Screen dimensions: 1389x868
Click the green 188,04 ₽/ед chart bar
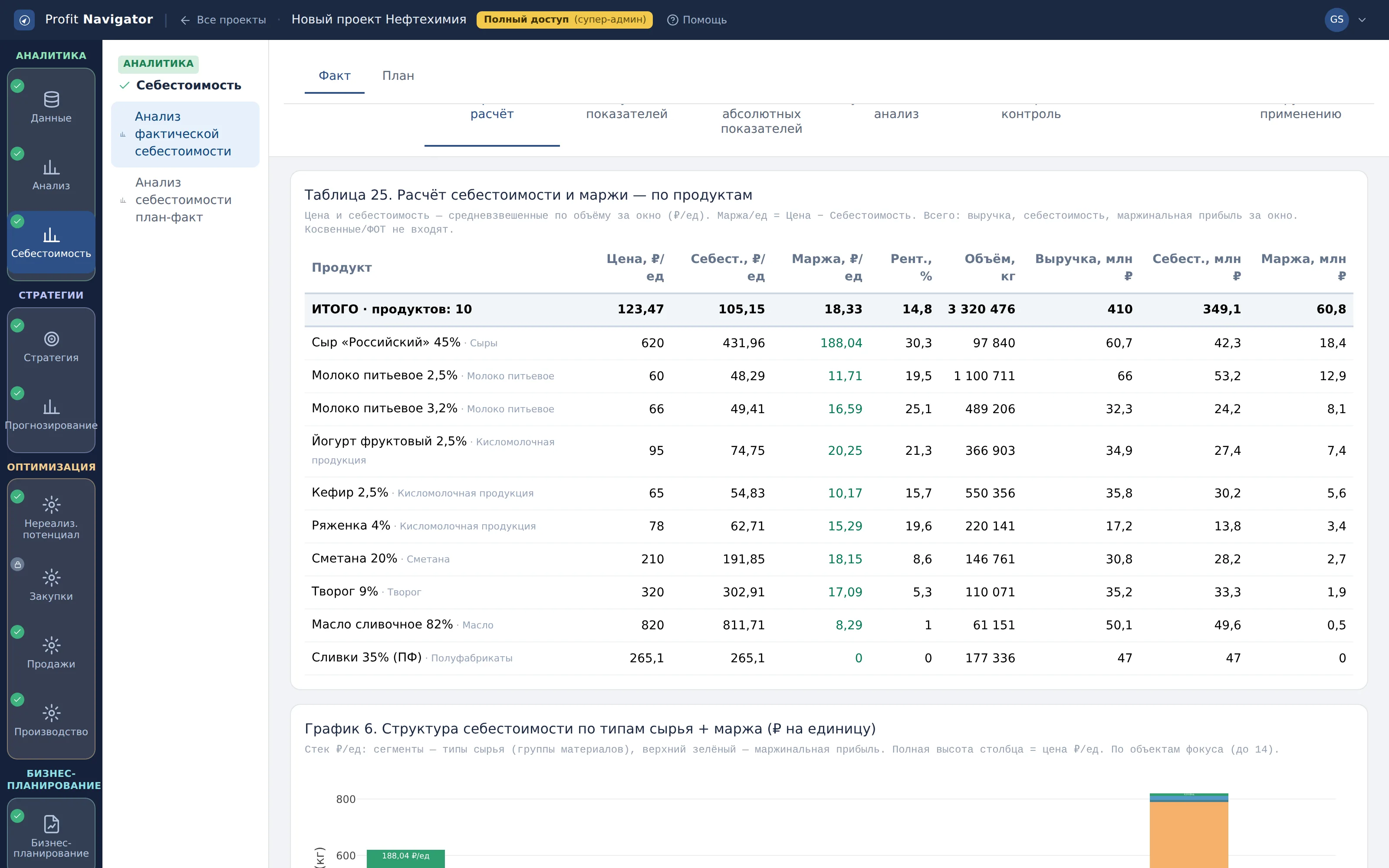click(406, 858)
